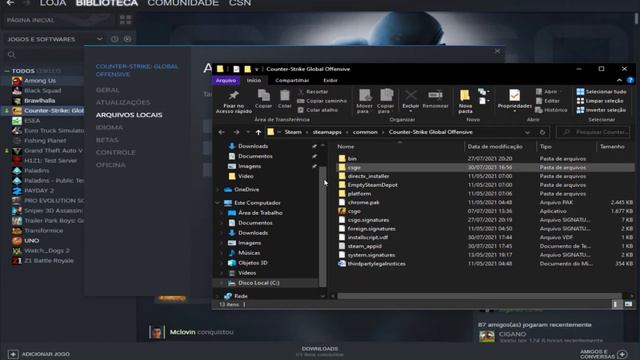This screenshot has width=640, height=360.
Task: Go up one folder level arrow
Action: [x=258, y=132]
